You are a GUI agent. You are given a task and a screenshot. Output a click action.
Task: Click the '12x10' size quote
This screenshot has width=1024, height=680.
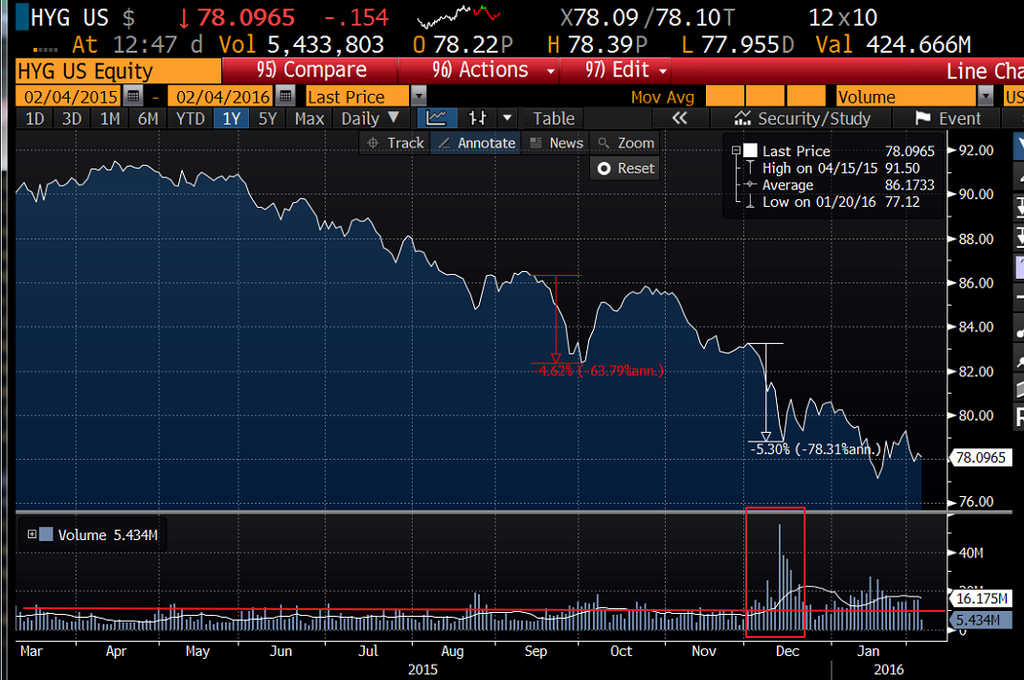tap(842, 17)
